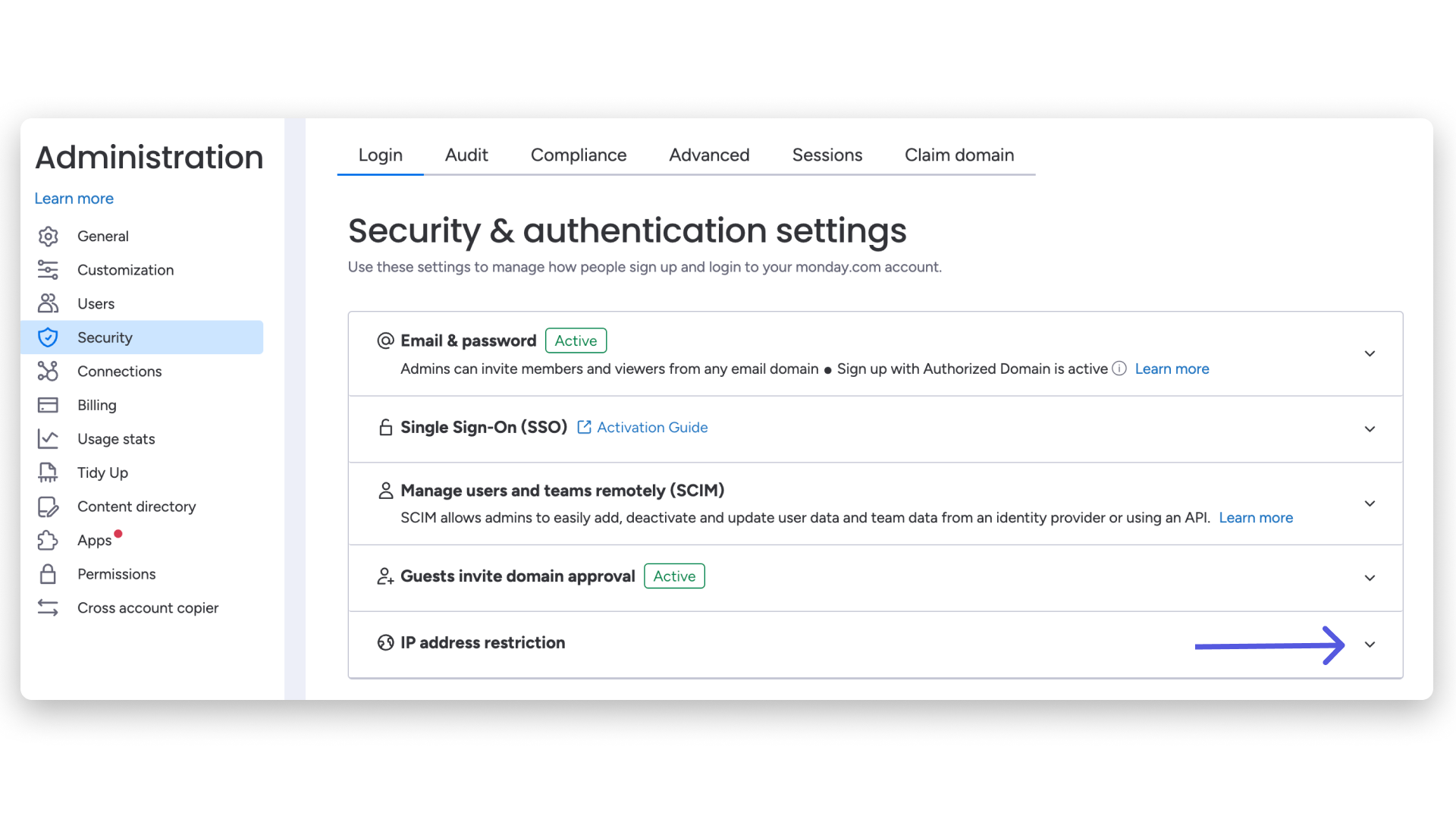Click the Content directory icon

(x=48, y=507)
